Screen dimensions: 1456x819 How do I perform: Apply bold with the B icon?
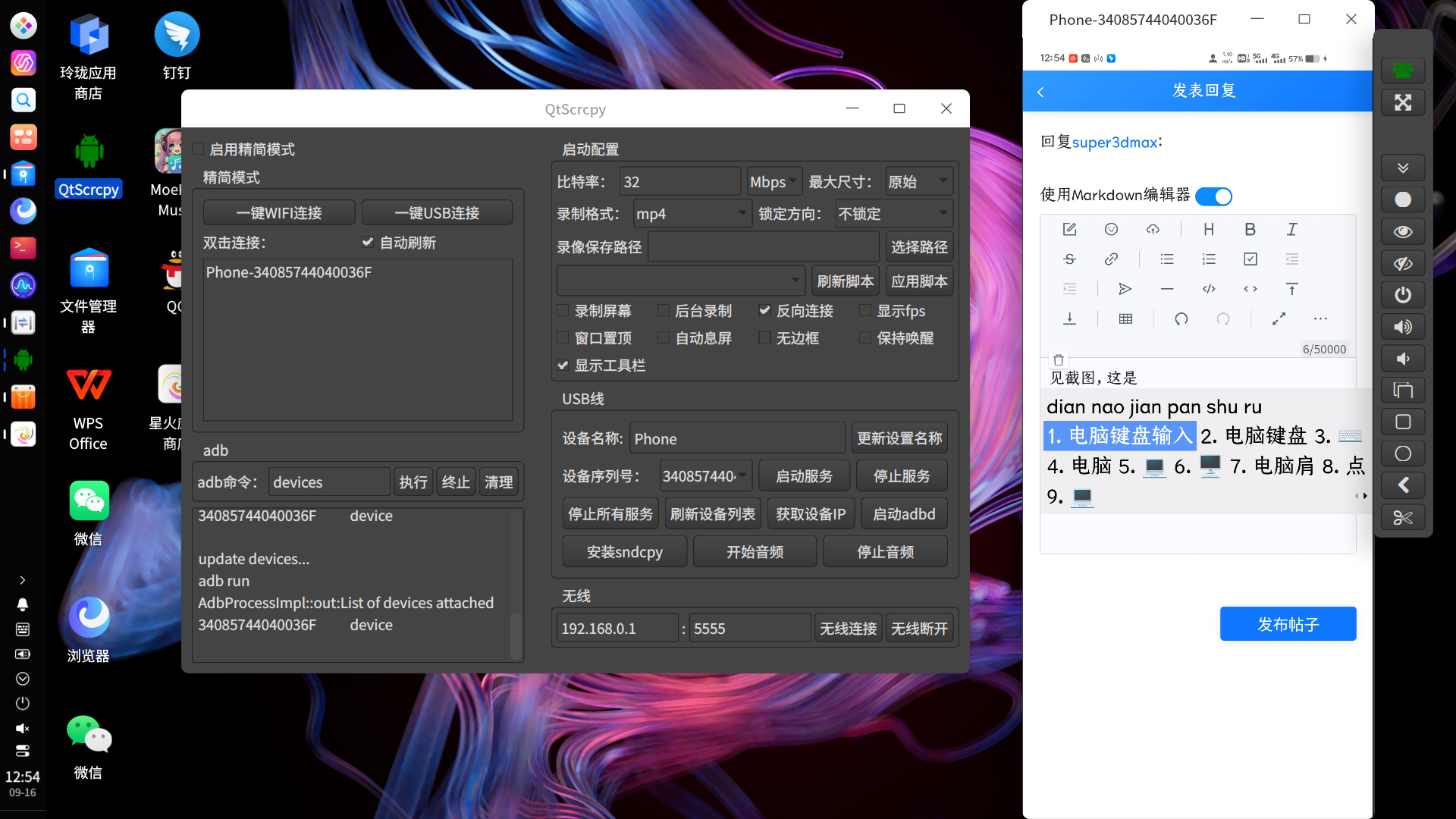pos(1250,229)
